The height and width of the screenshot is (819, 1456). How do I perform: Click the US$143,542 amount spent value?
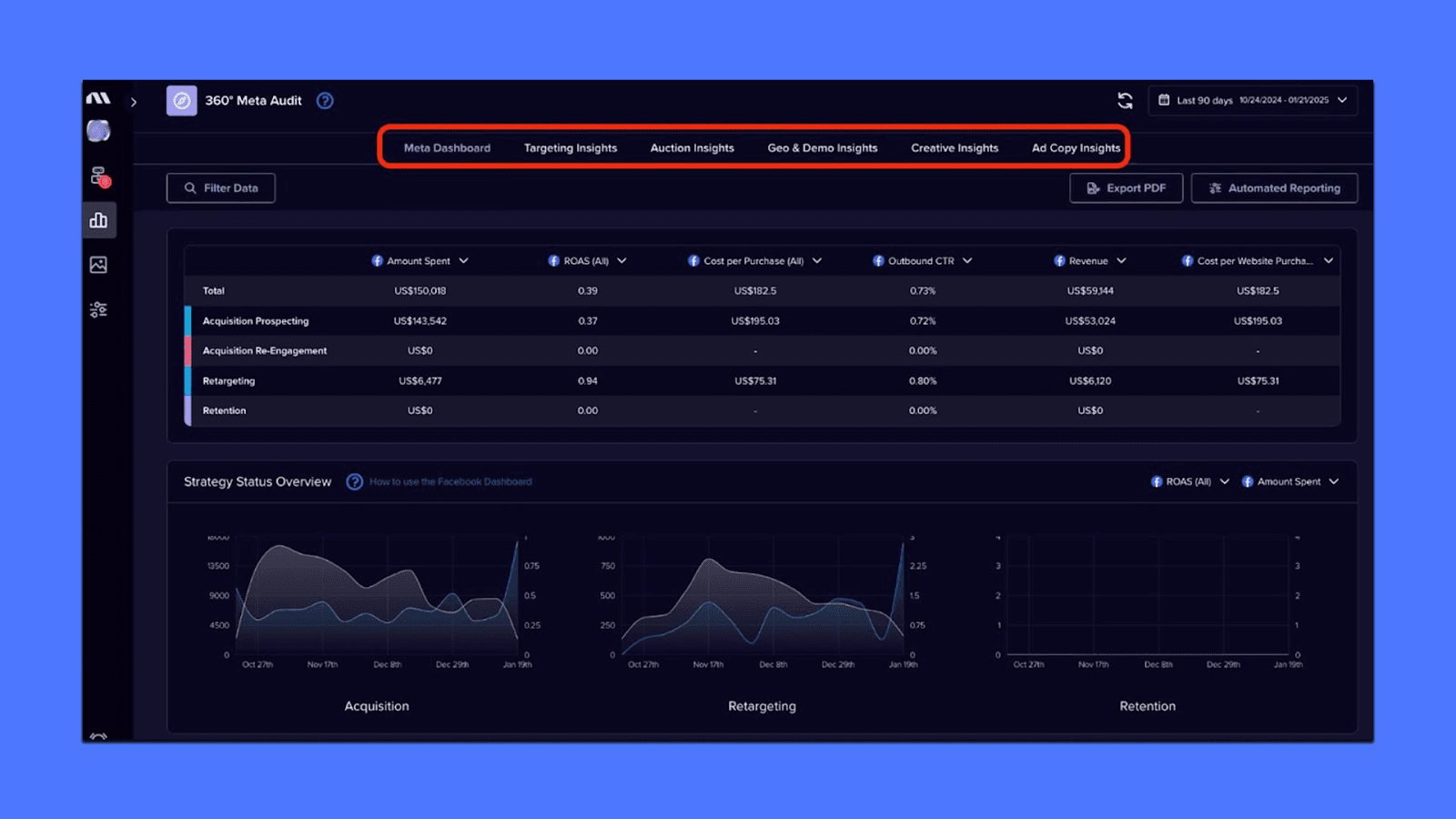(420, 321)
